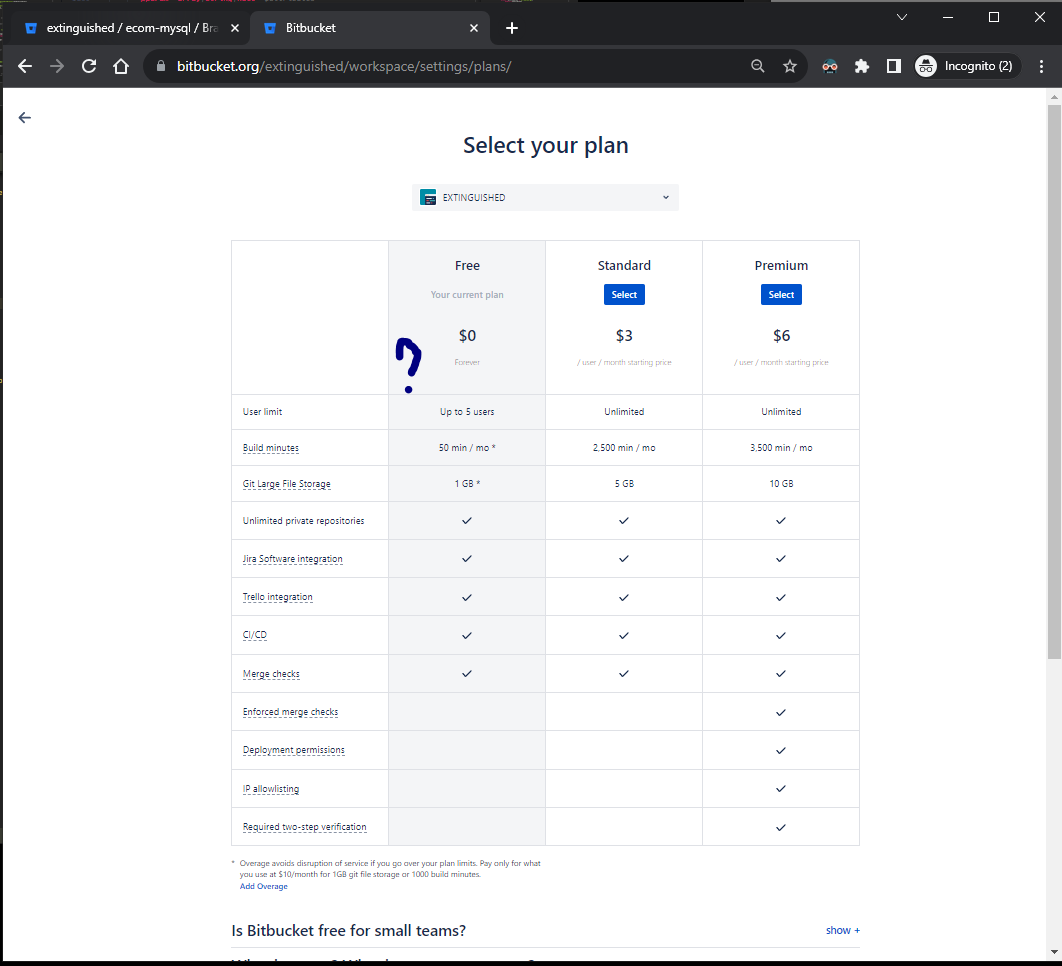Image resolution: width=1062 pixels, height=966 pixels.
Task: Click the Free plan heading
Action: click(x=467, y=266)
